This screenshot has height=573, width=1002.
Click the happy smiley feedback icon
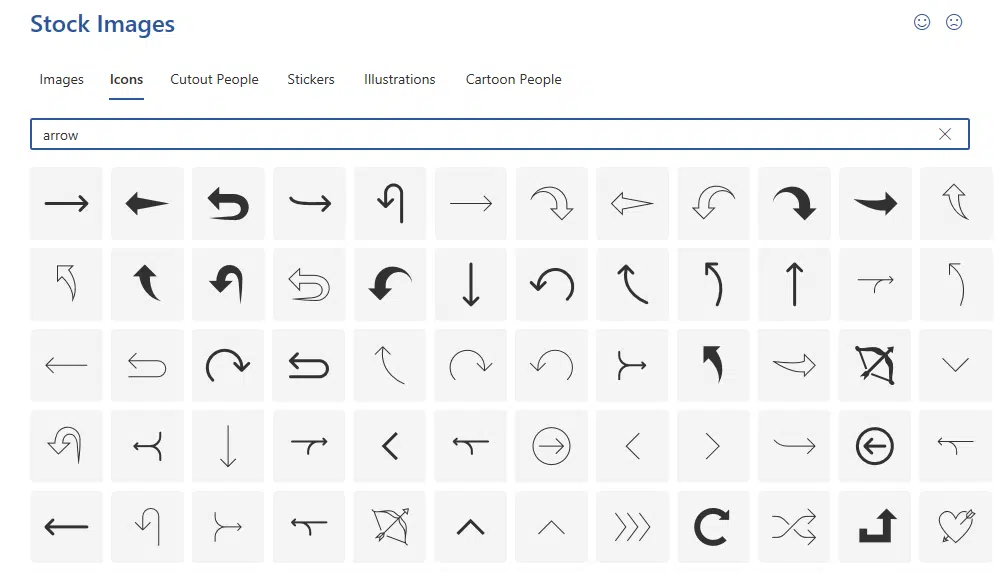pos(922,22)
